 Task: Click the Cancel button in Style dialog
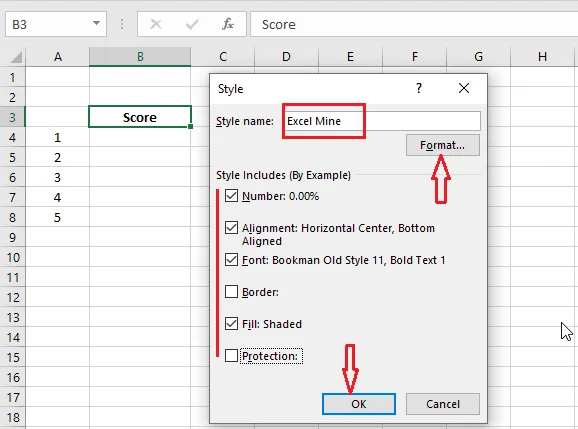click(443, 404)
